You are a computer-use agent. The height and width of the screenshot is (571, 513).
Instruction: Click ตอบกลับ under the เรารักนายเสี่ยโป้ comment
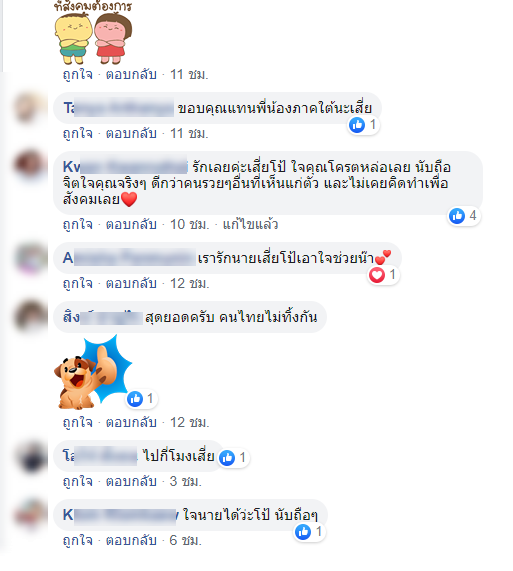[131, 283]
